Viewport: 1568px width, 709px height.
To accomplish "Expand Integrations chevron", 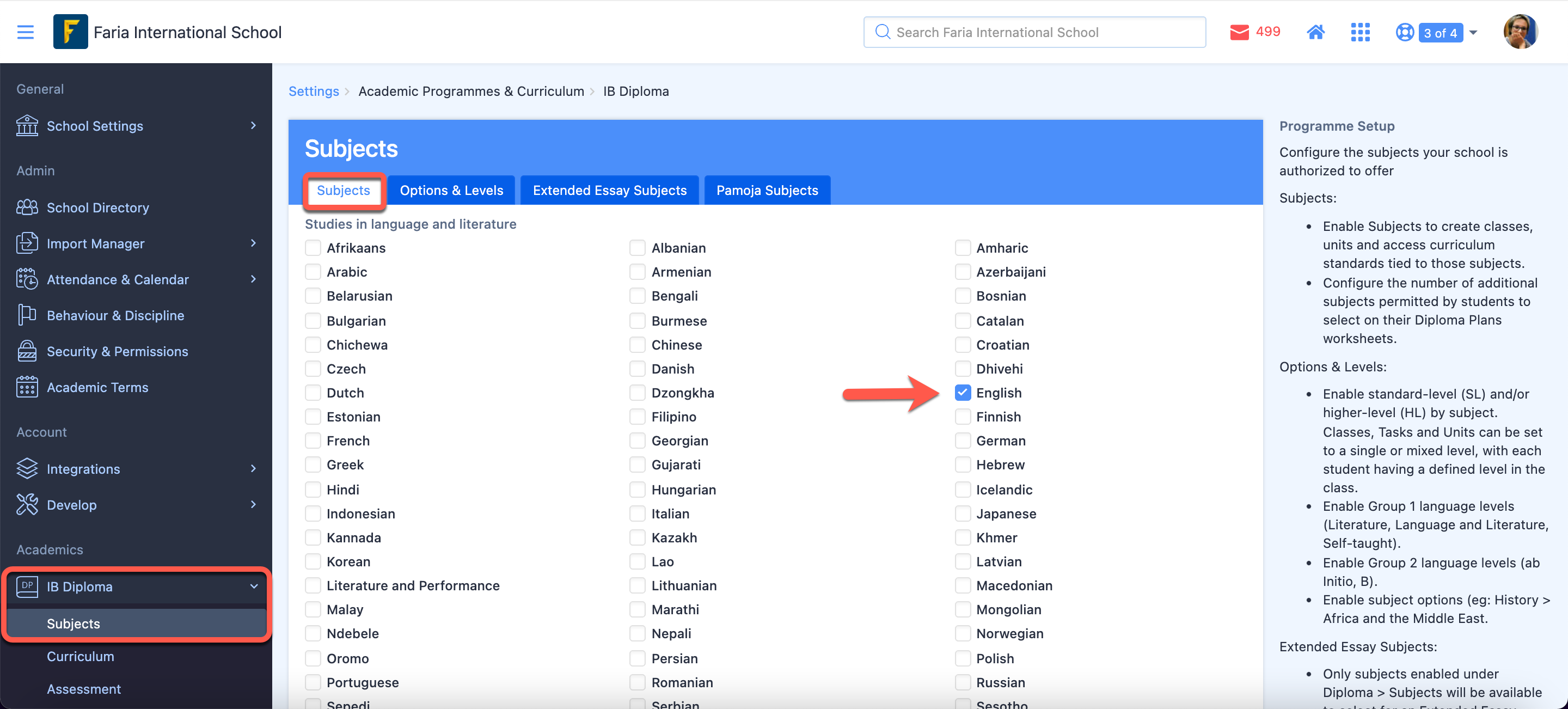I will click(254, 468).
